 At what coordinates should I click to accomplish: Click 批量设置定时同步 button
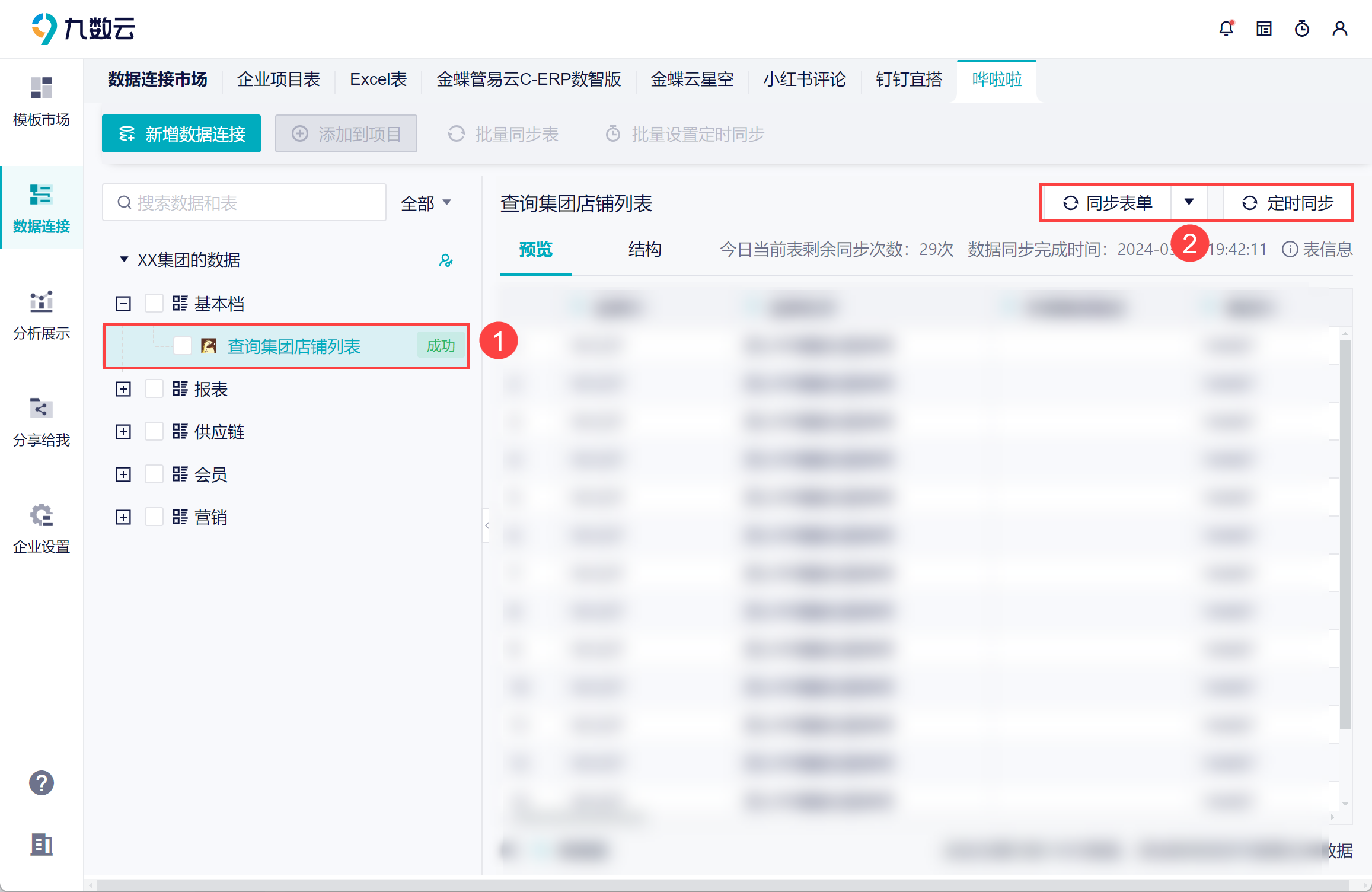(685, 134)
